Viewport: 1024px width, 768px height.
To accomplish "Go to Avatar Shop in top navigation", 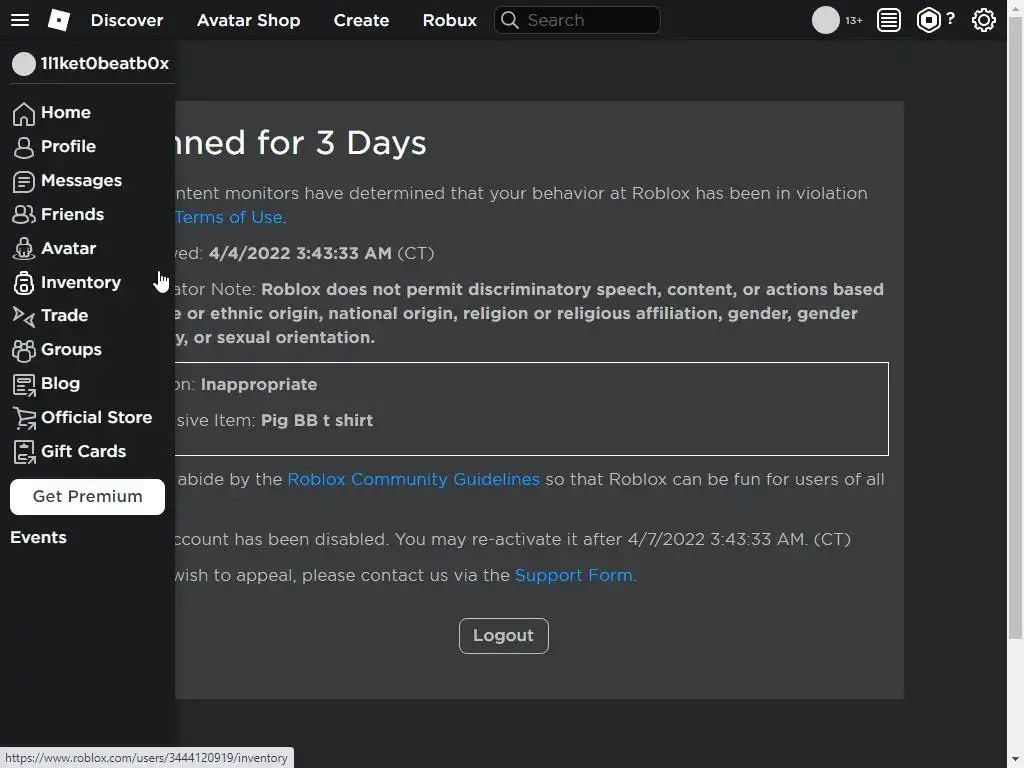I will pos(248,20).
